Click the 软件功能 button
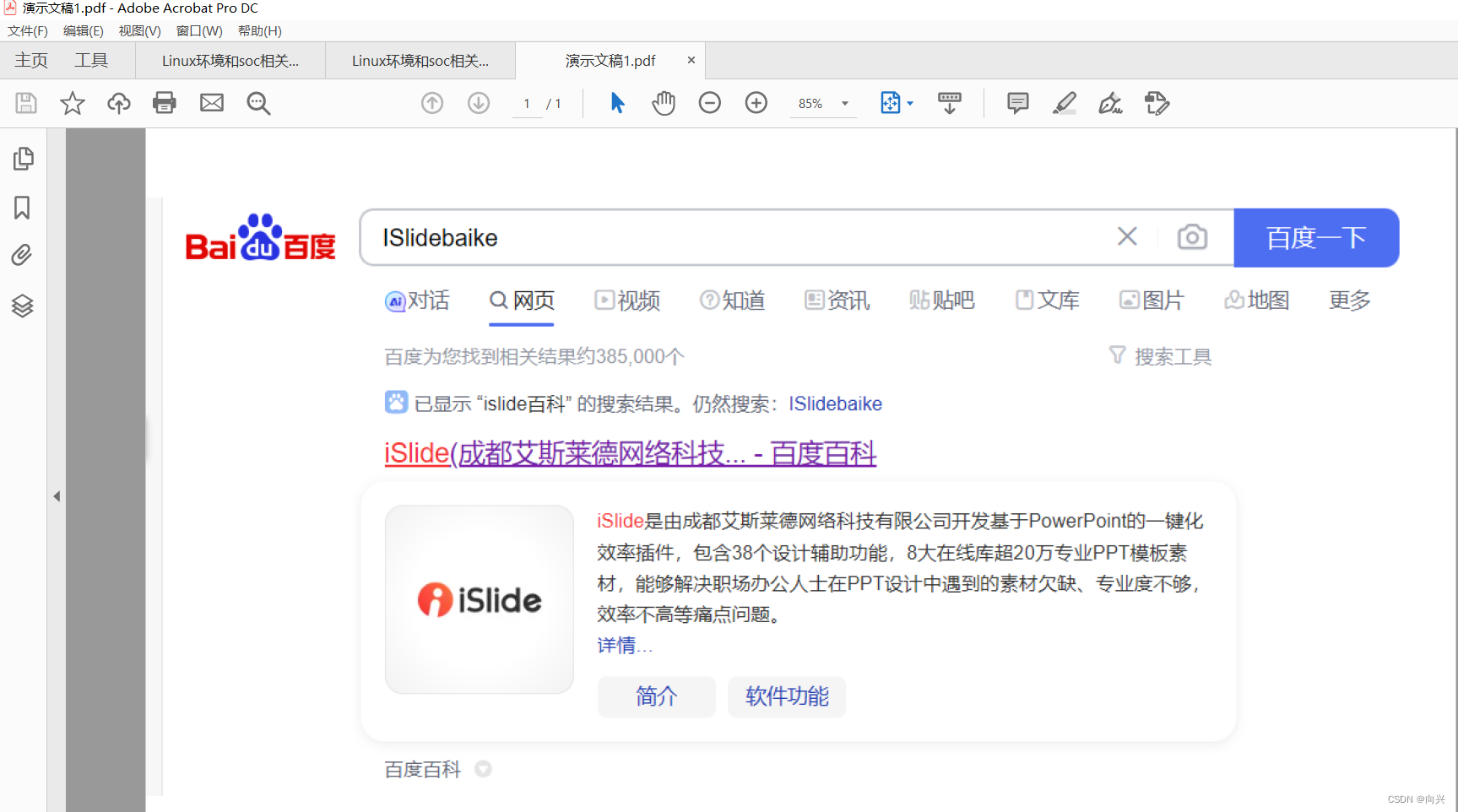The width and height of the screenshot is (1458, 812). (787, 696)
